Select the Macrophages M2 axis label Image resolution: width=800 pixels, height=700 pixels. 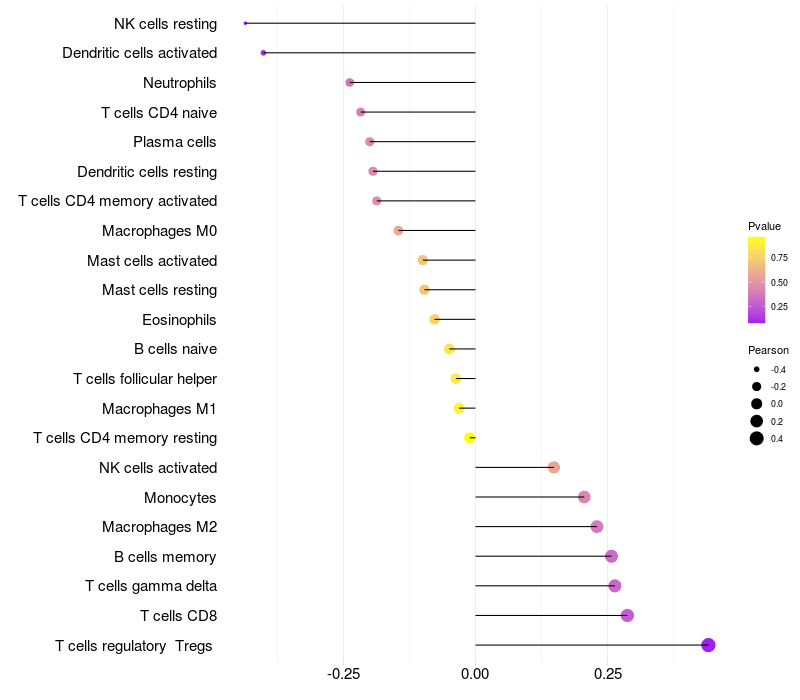click(159, 527)
